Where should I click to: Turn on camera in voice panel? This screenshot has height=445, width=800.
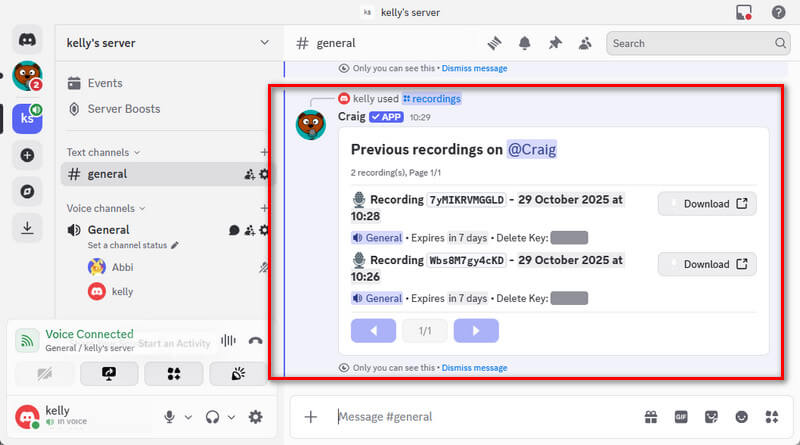pyautogui.click(x=46, y=373)
